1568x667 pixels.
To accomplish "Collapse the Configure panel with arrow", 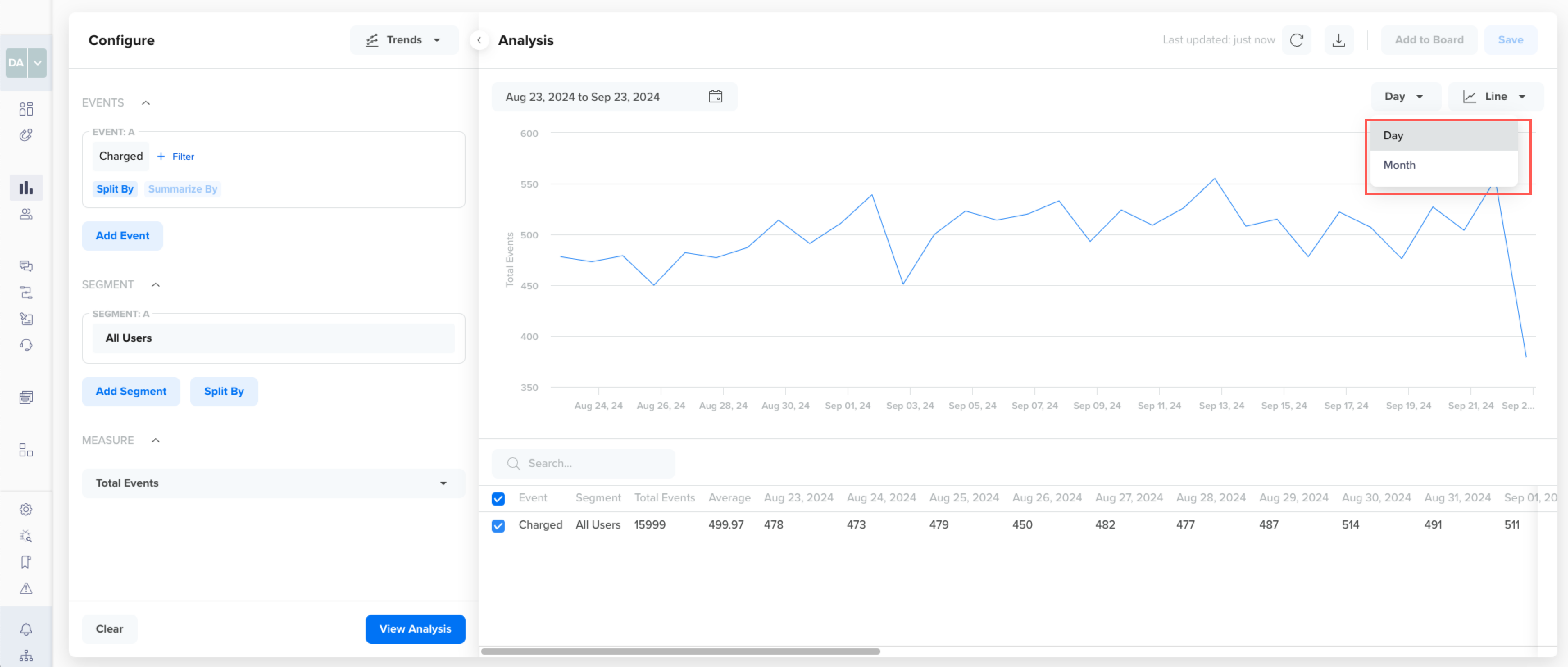I will tap(479, 40).
